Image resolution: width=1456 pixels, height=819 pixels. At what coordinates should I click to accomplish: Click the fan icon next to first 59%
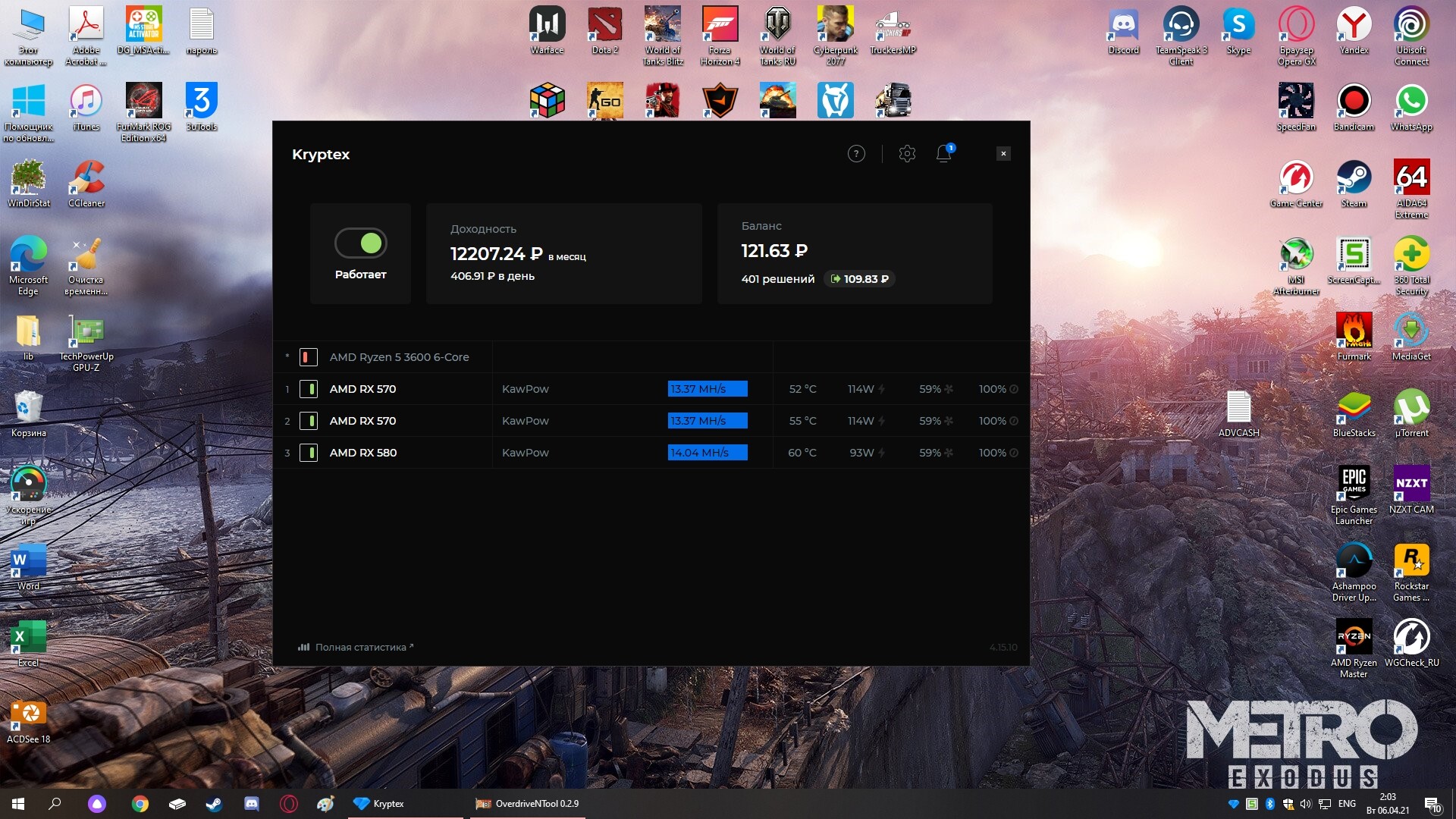coord(949,389)
